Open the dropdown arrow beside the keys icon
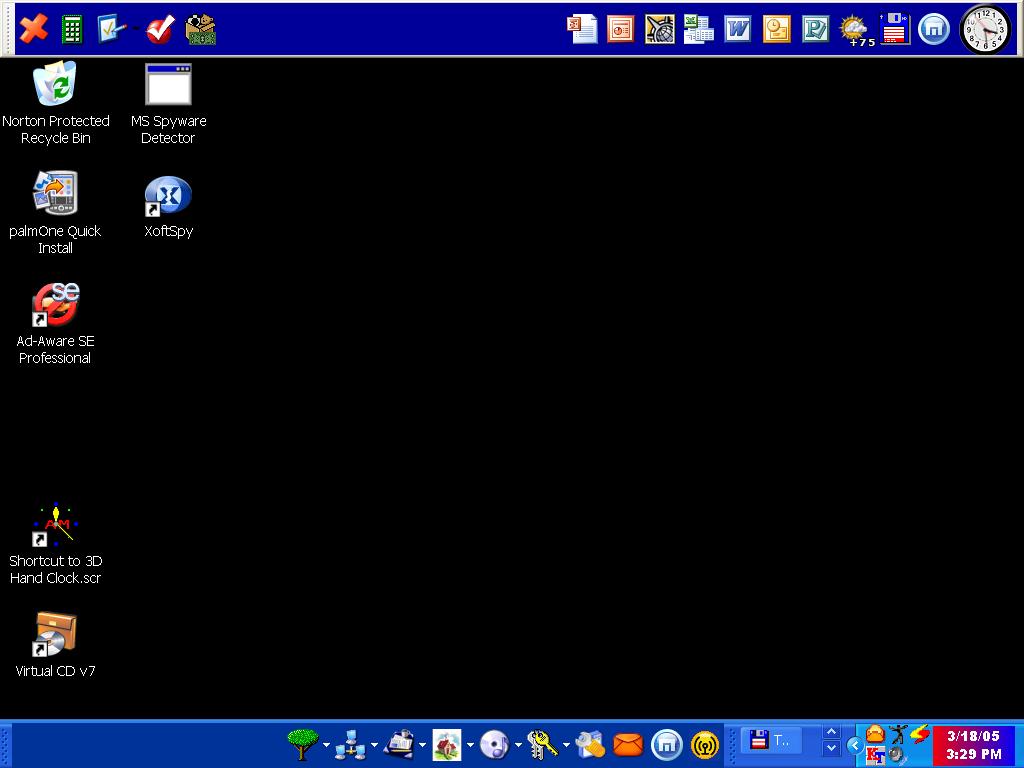1024x768 pixels. [566, 745]
